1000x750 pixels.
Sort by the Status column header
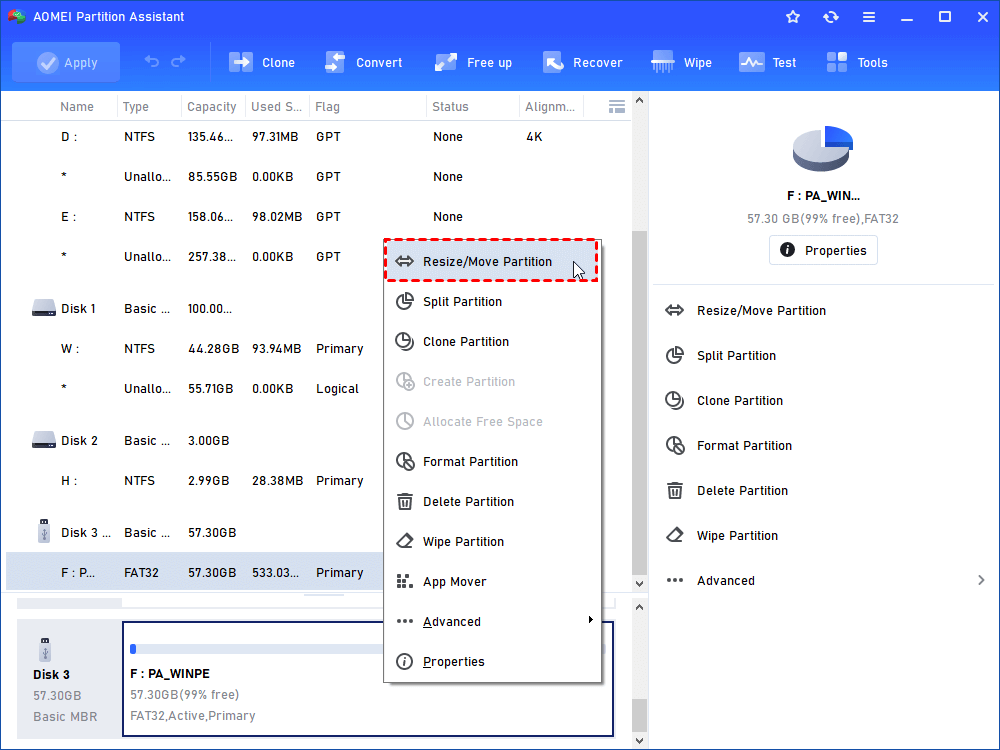click(450, 107)
